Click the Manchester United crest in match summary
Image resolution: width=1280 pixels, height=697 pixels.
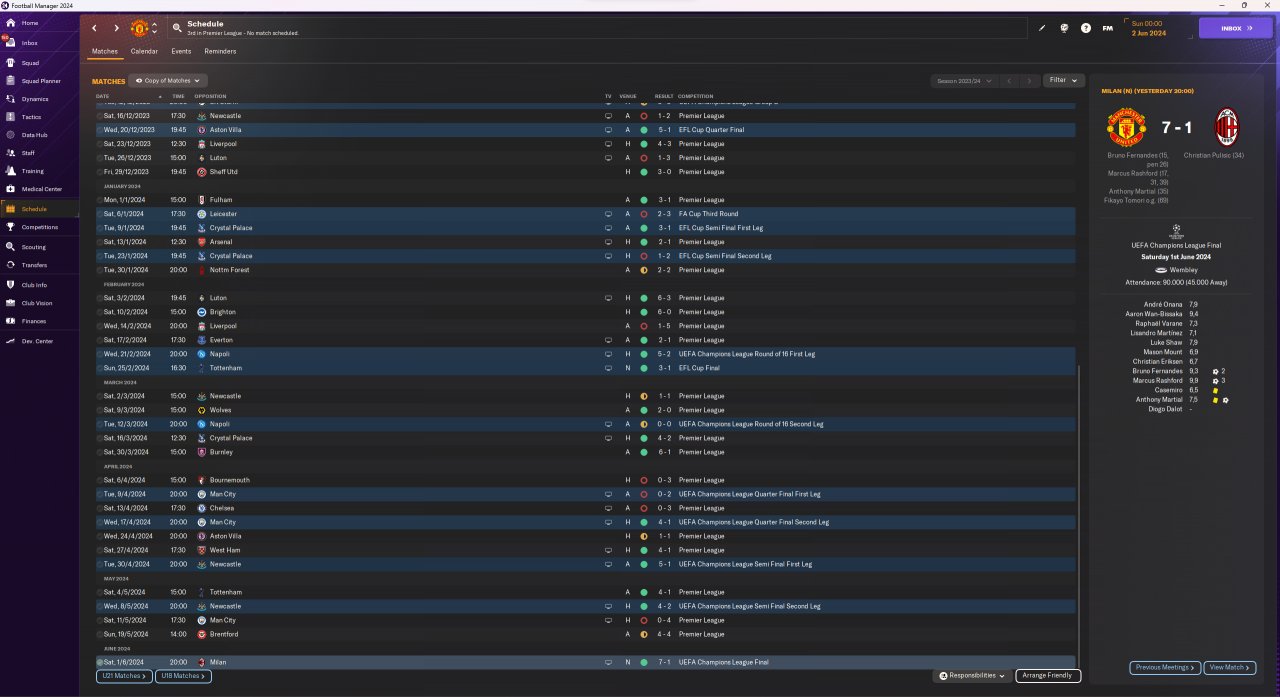1125,128
